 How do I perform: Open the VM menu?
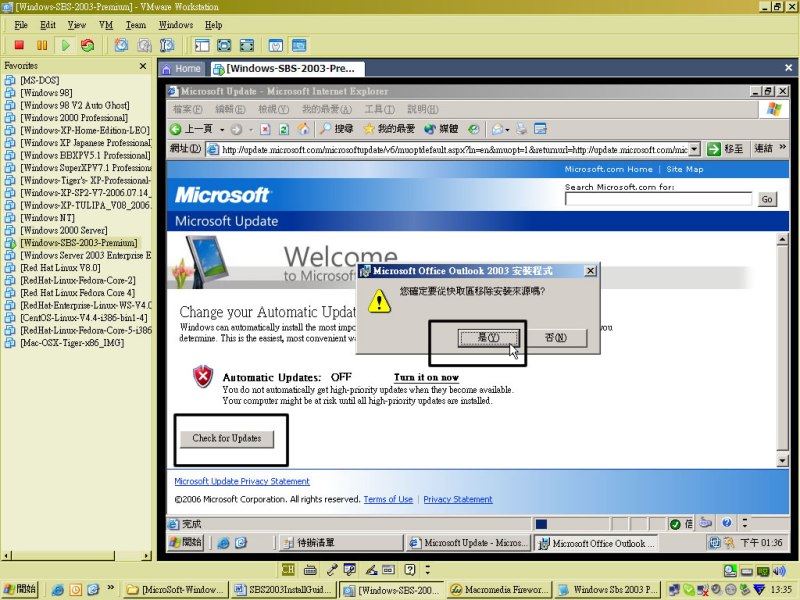click(106, 25)
